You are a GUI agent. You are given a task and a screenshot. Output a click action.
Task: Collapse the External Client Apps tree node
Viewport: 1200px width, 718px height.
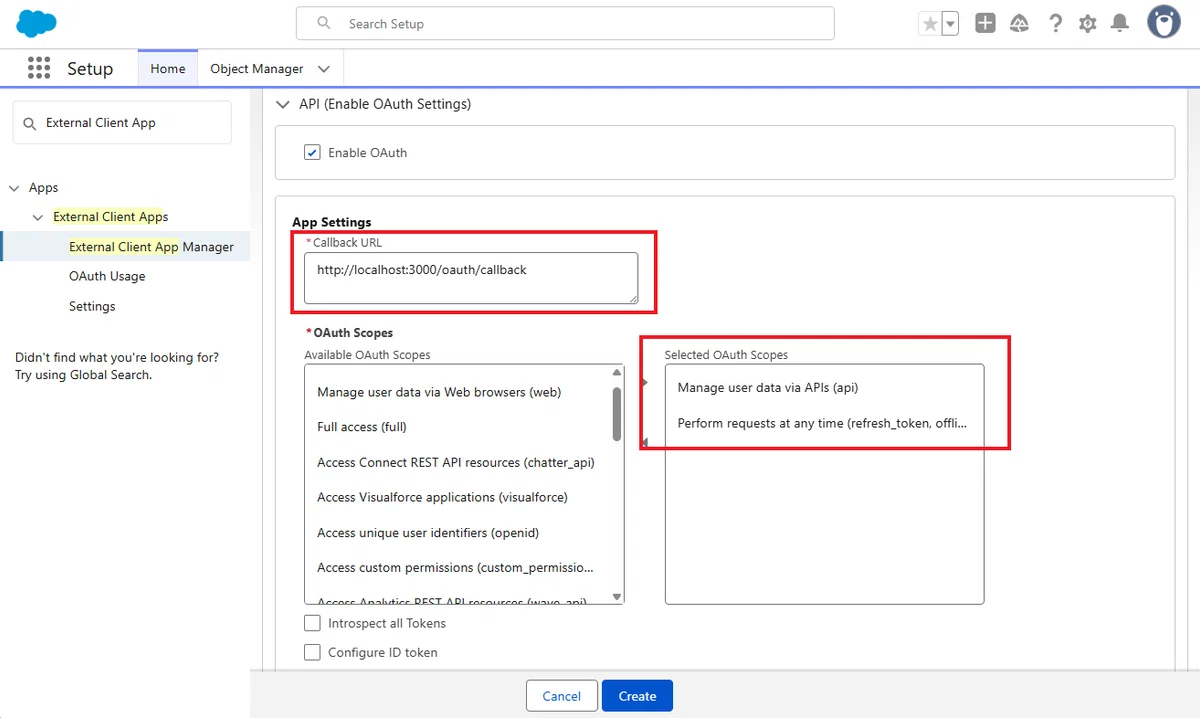point(38,217)
